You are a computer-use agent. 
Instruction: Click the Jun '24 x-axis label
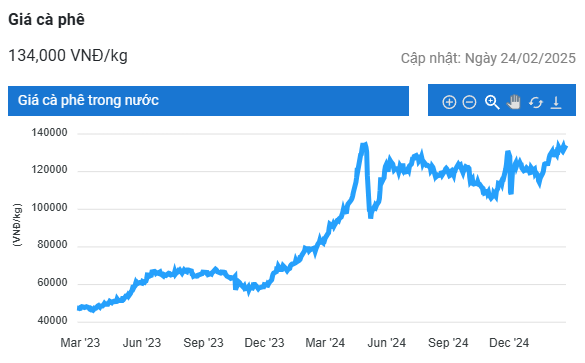point(387,342)
